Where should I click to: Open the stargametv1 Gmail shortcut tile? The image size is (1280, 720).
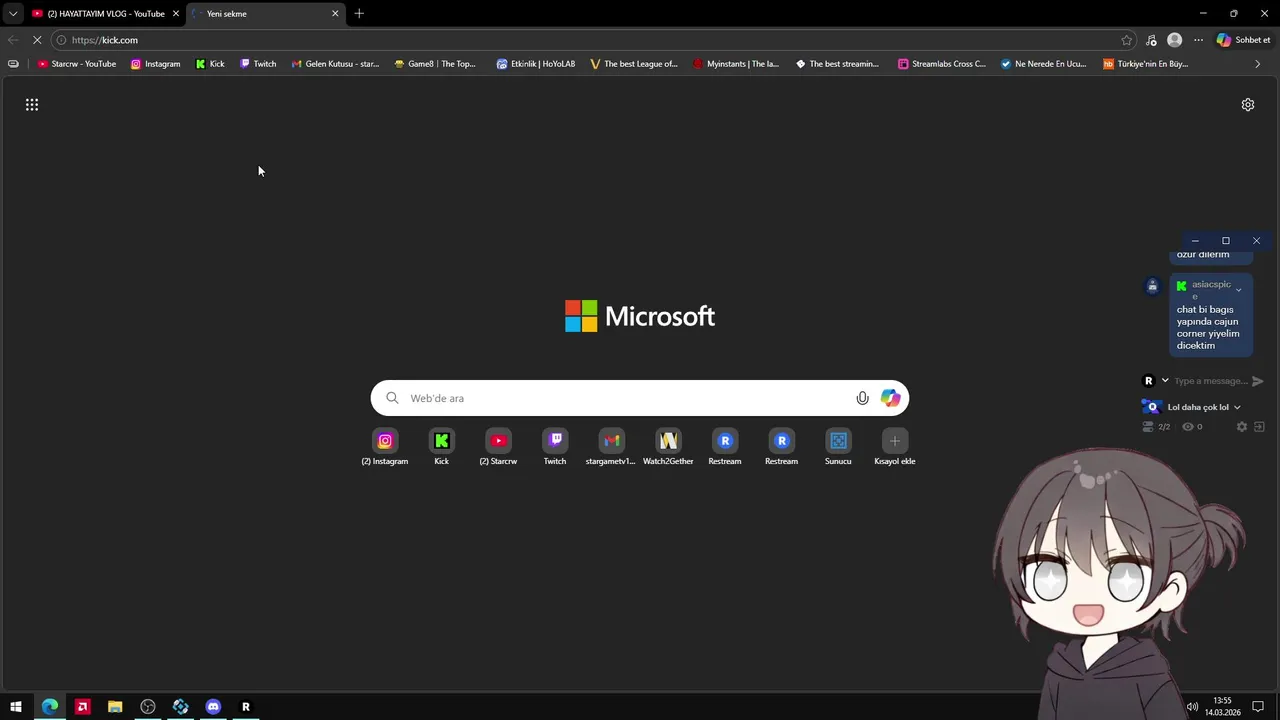pyautogui.click(x=611, y=447)
